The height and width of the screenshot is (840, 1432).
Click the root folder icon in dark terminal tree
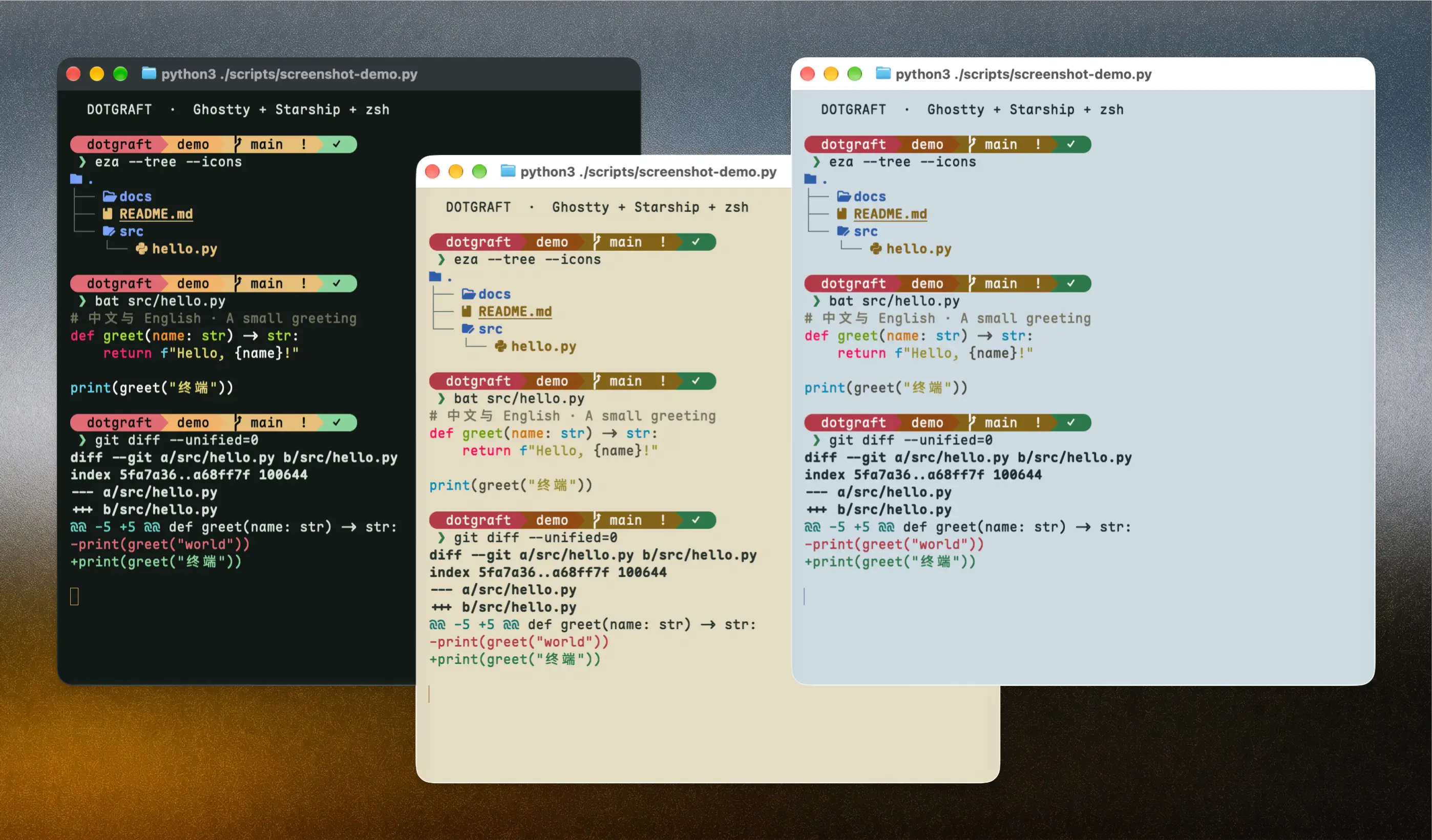pos(77,179)
